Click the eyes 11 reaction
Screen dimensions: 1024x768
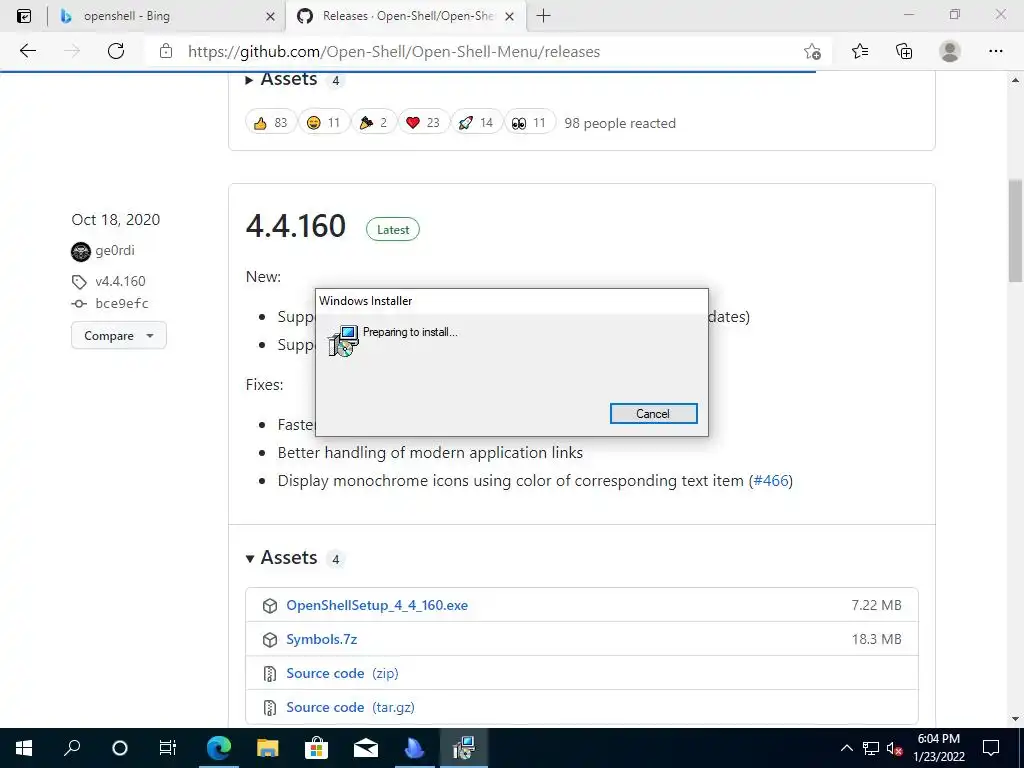point(529,123)
